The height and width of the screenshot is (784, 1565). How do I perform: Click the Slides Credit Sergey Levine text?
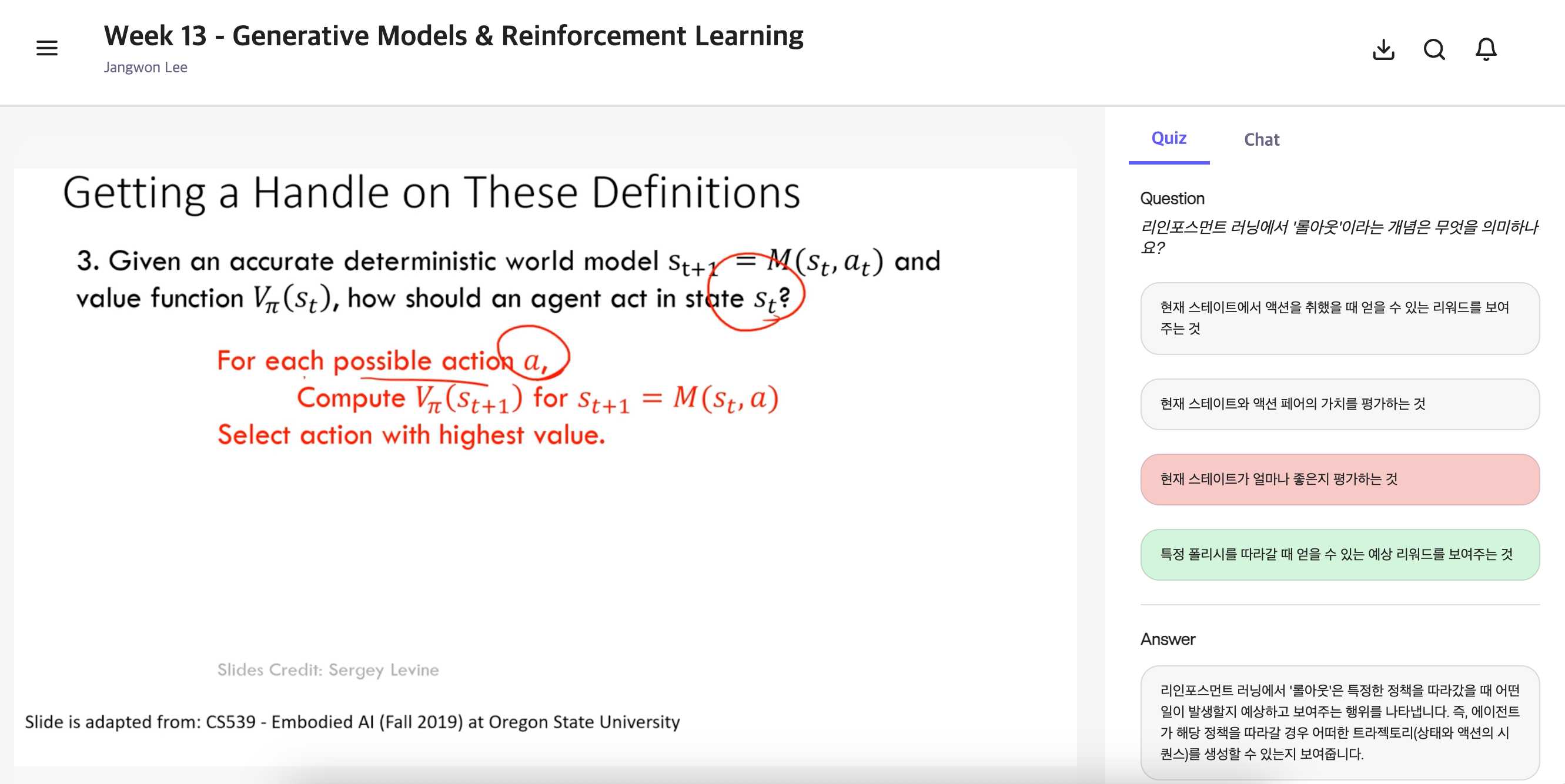point(328,670)
